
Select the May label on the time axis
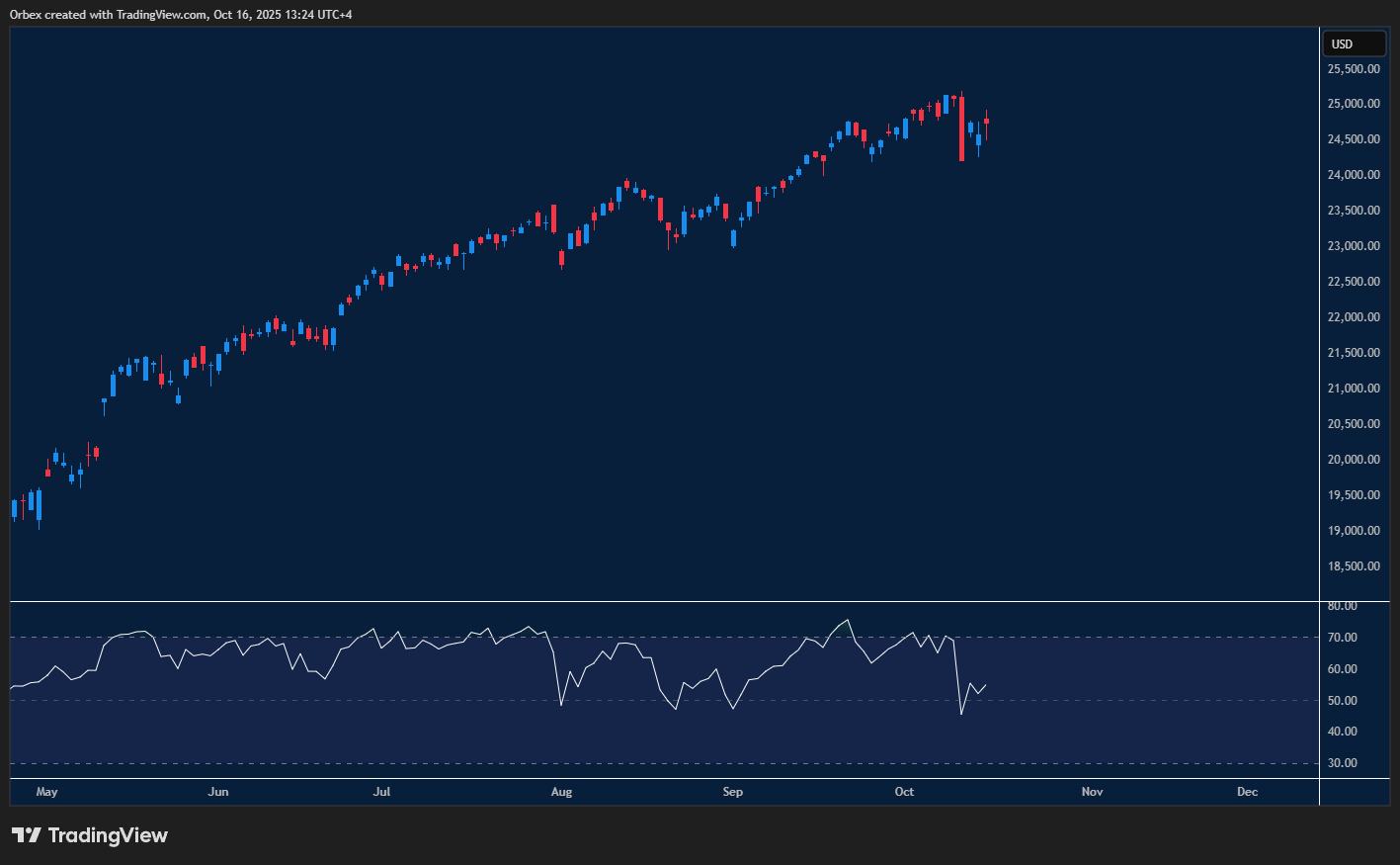[46, 792]
